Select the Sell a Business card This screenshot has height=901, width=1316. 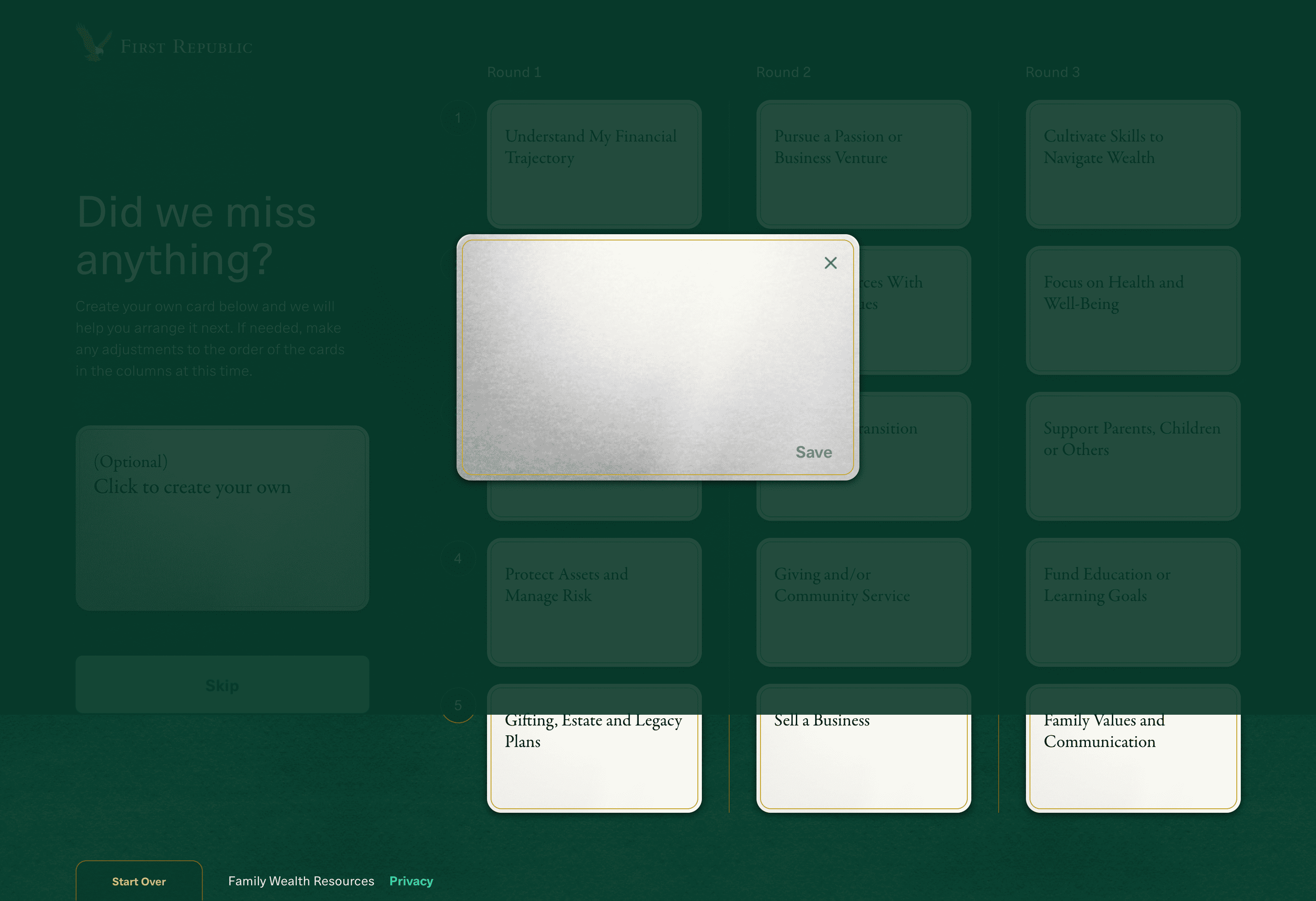tap(863, 748)
